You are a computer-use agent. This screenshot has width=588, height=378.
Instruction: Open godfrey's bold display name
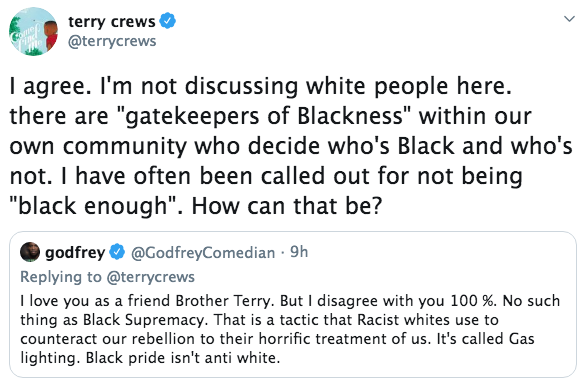[x=75, y=252]
